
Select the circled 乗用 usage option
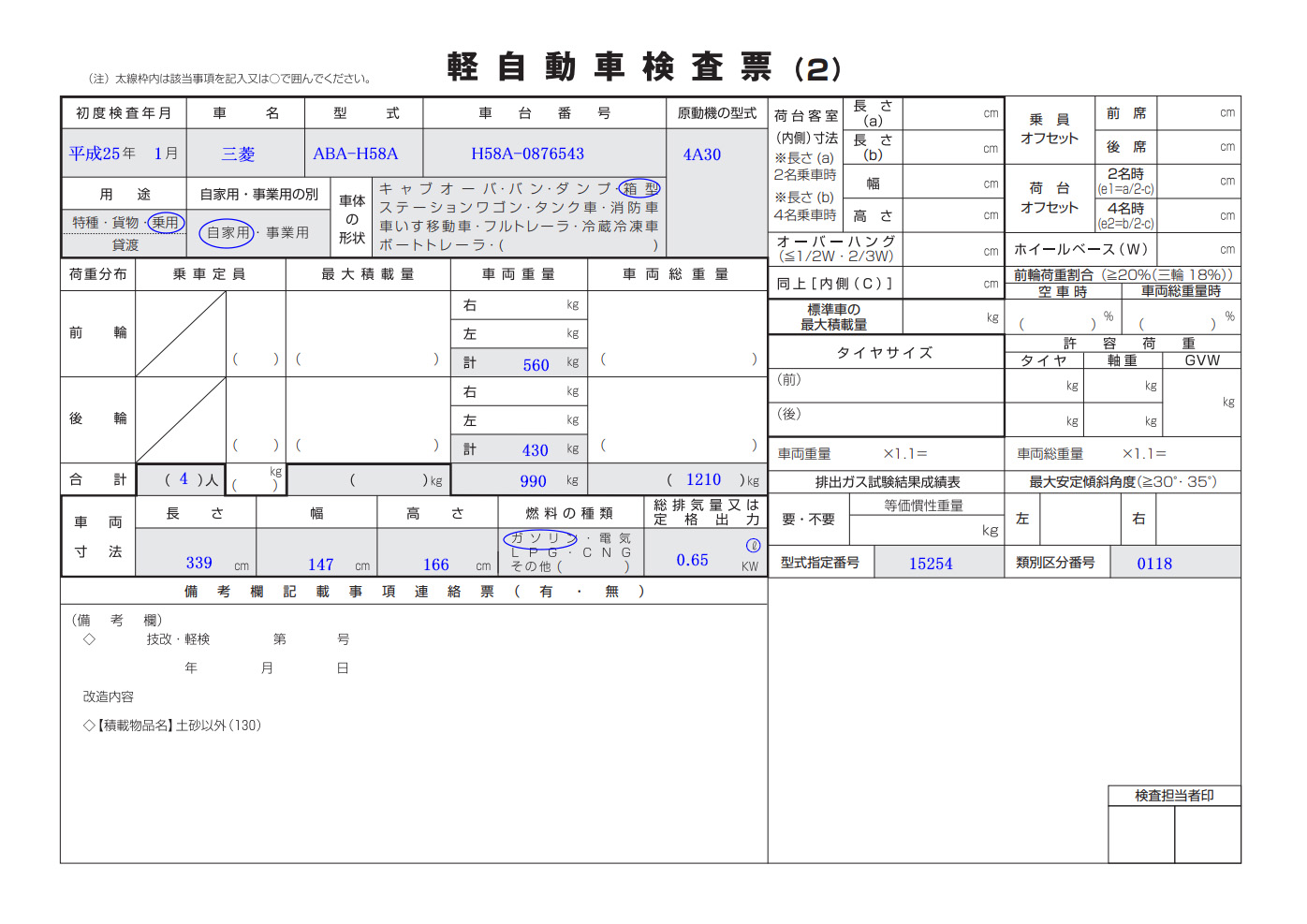click(166, 223)
